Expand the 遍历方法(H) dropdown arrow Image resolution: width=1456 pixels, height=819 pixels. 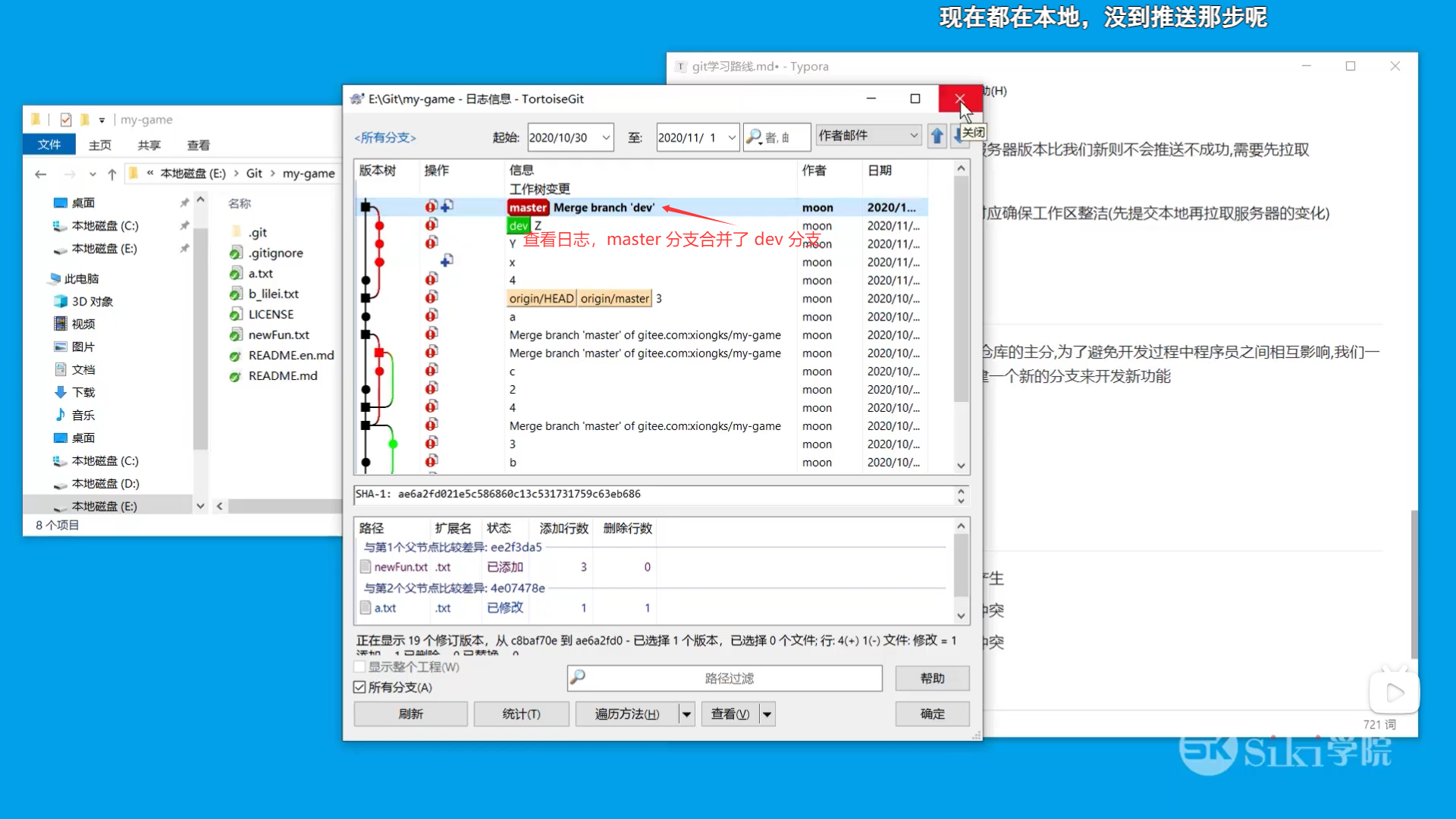coord(685,714)
